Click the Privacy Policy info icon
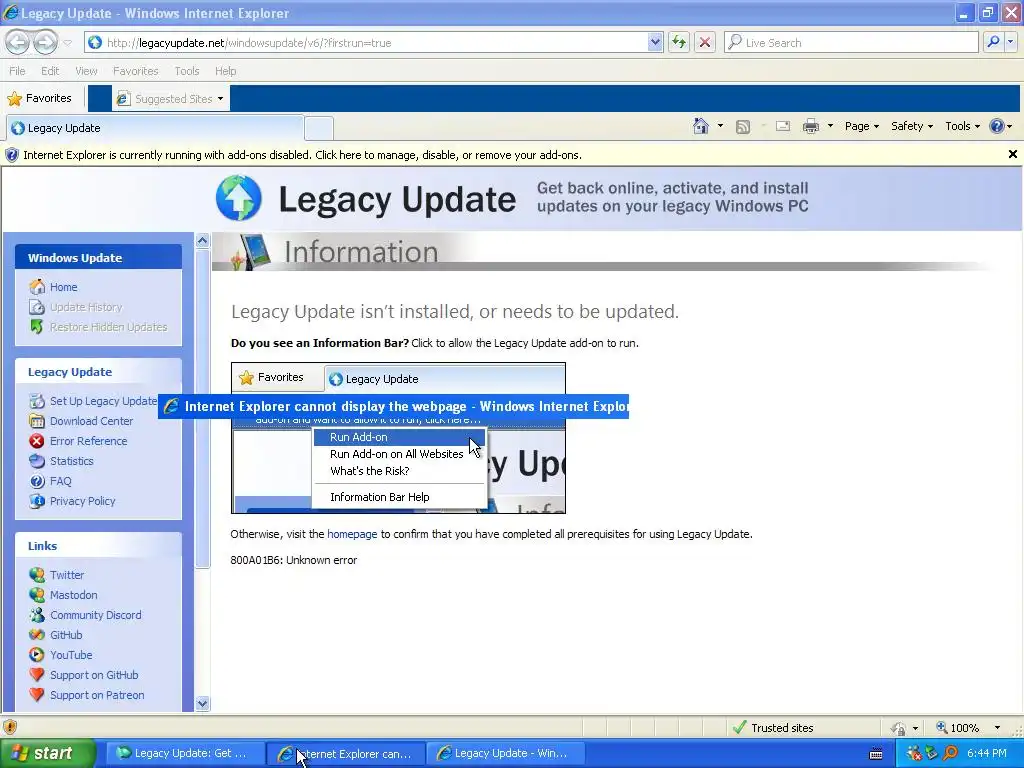The width and height of the screenshot is (1024, 768). click(x=37, y=501)
